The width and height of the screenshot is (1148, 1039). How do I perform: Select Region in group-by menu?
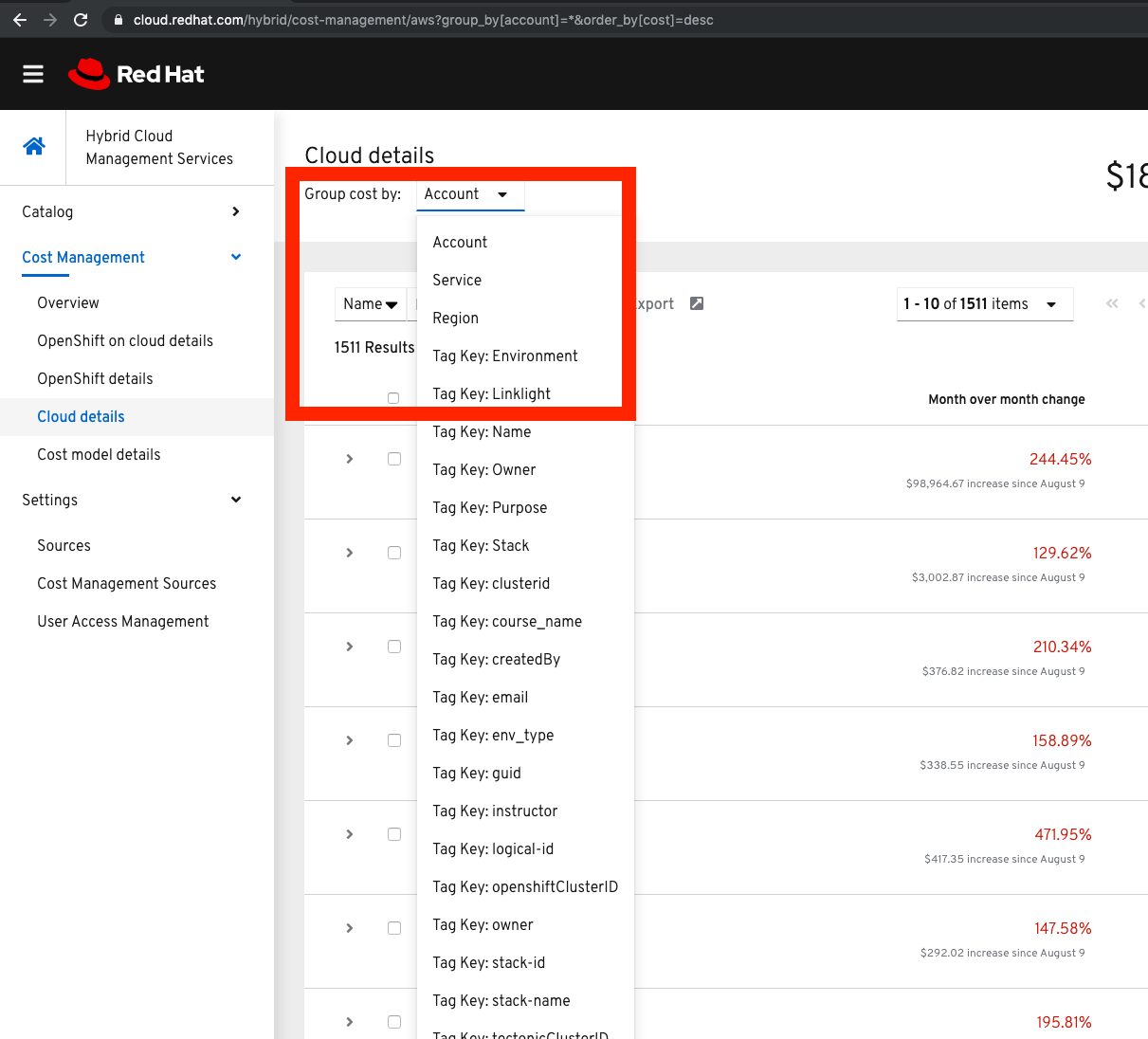click(525, 319)
